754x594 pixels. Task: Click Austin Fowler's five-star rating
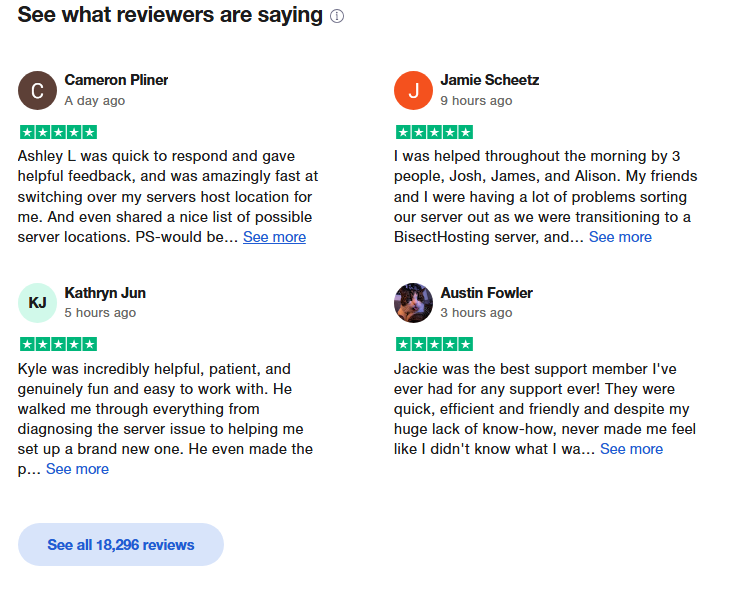pyautogui.click(x=434, y=344)
